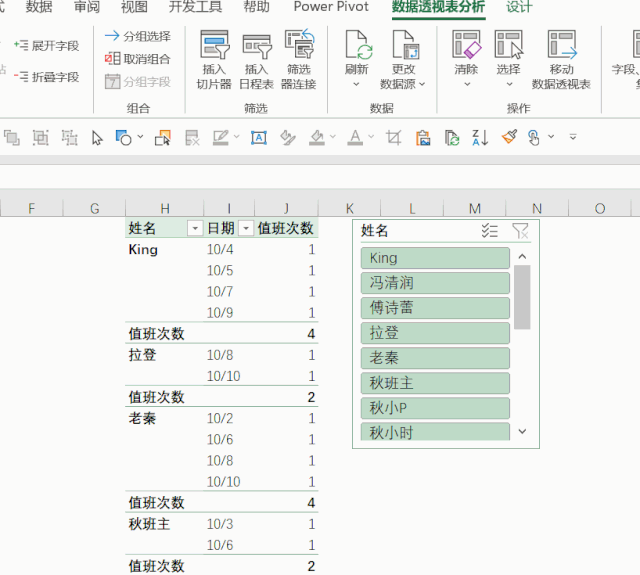640x575 pixels.
Task: Open the 开发工具 ribbon tab
Action: (x=196, y=7)
